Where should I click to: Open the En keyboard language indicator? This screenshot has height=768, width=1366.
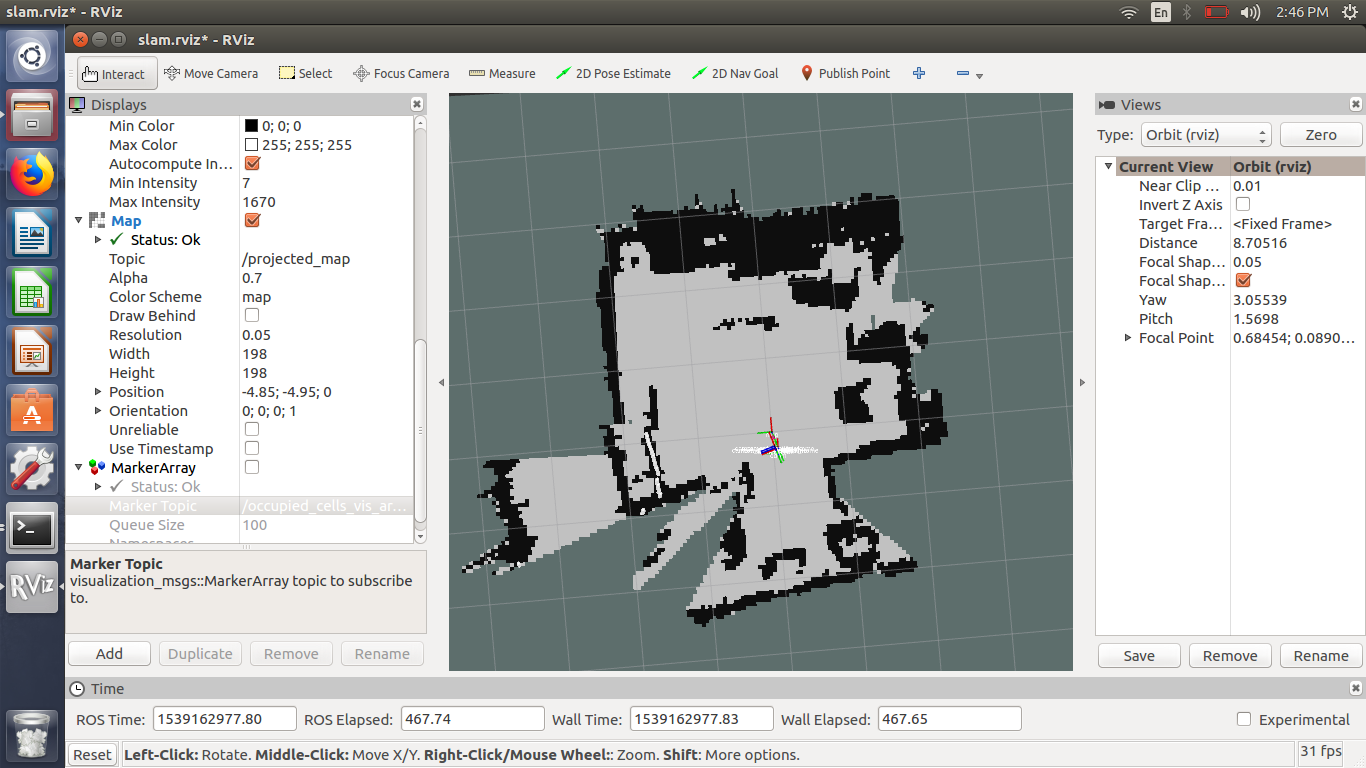click(x=1160, y=12)
